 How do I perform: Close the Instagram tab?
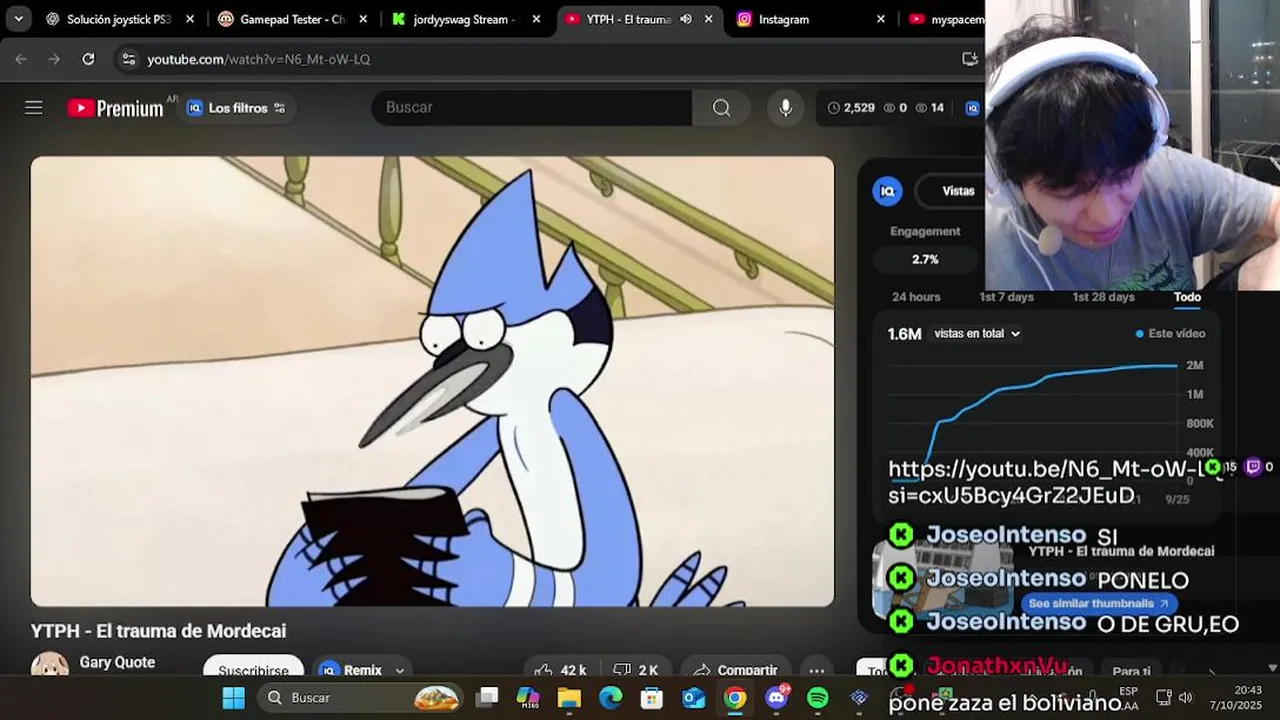(x=881, y=19)
